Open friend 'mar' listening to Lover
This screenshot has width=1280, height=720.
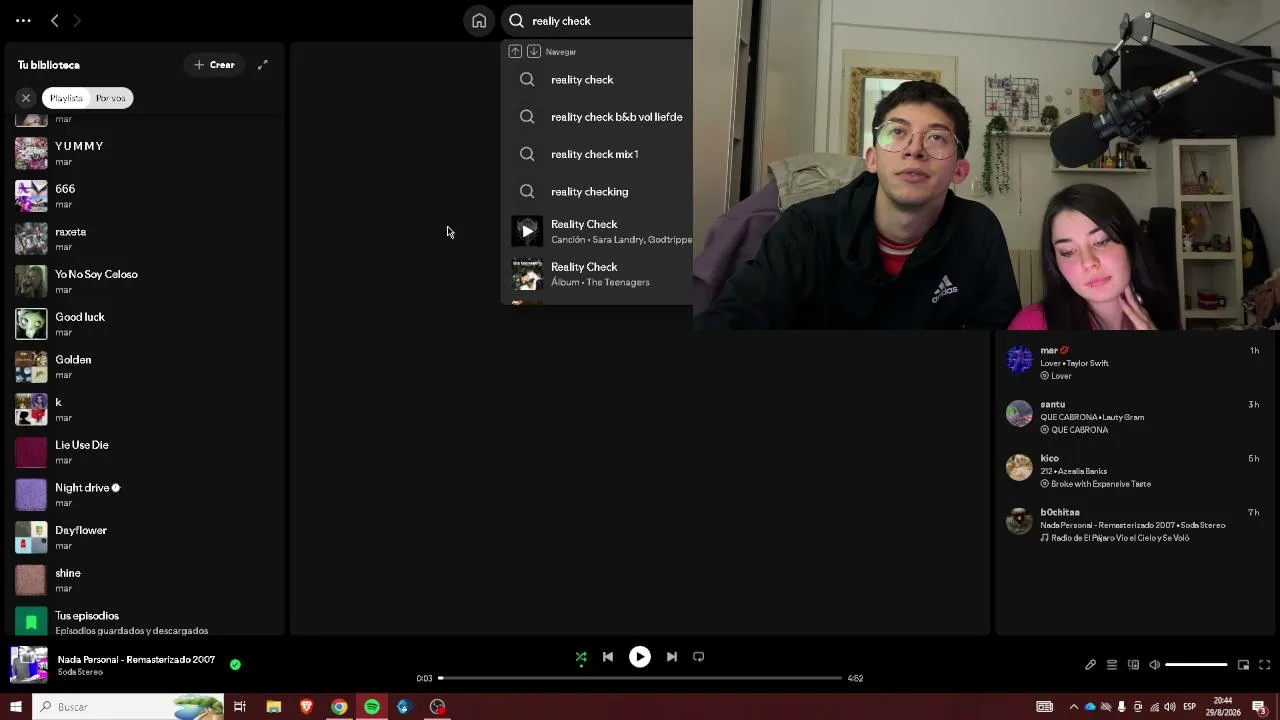point(1133,363)
